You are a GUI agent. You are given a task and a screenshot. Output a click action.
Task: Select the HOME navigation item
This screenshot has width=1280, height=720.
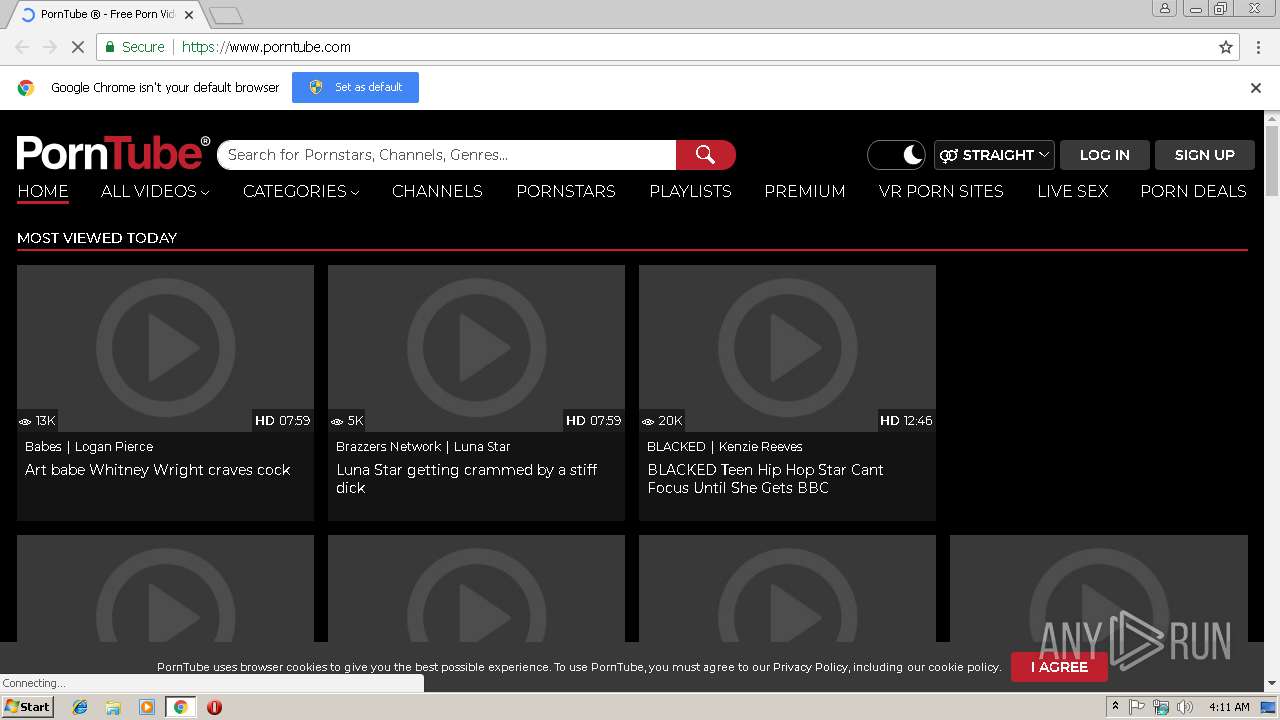click(42, 191)
